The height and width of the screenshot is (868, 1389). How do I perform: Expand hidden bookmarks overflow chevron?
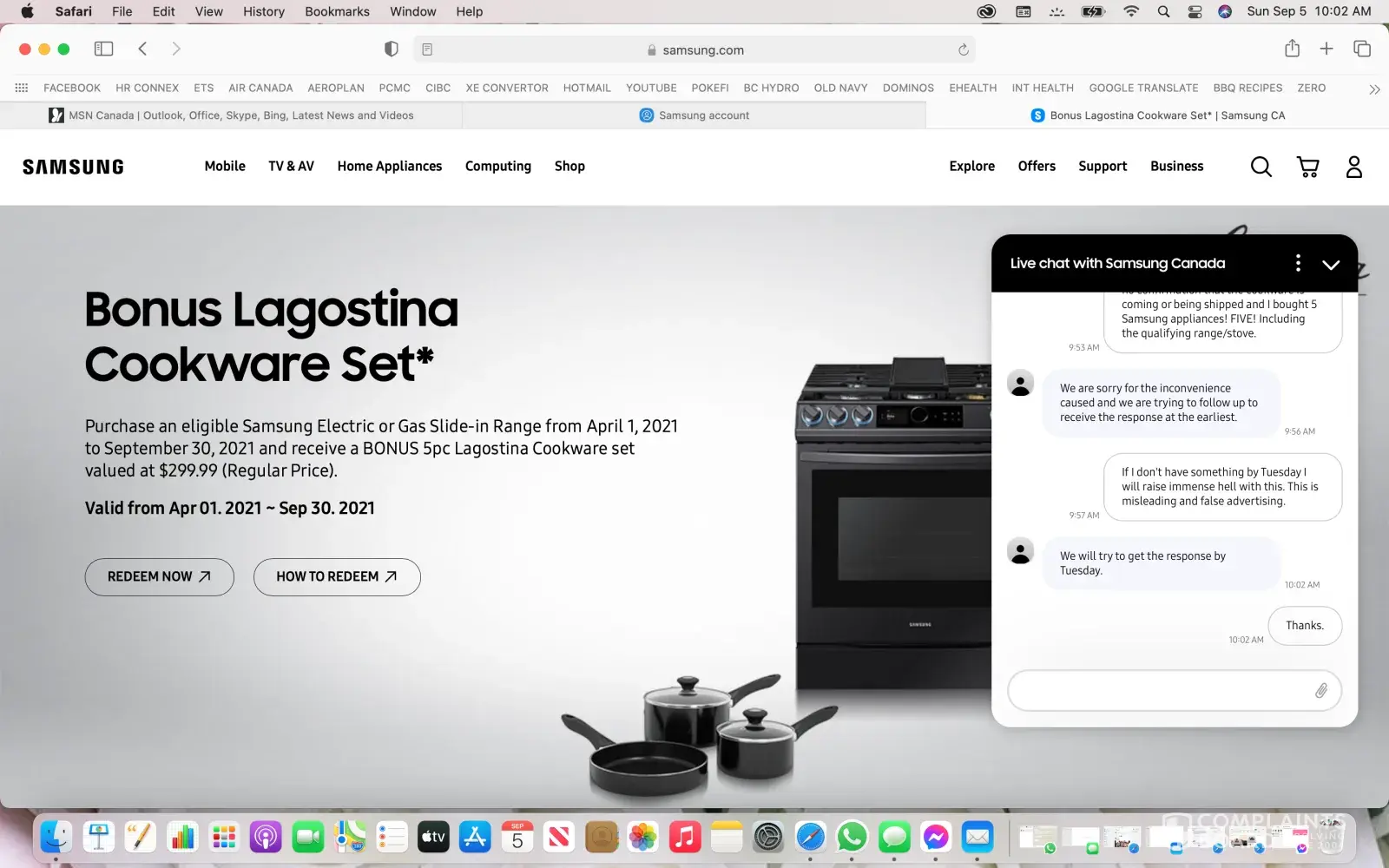[1374, 89]
